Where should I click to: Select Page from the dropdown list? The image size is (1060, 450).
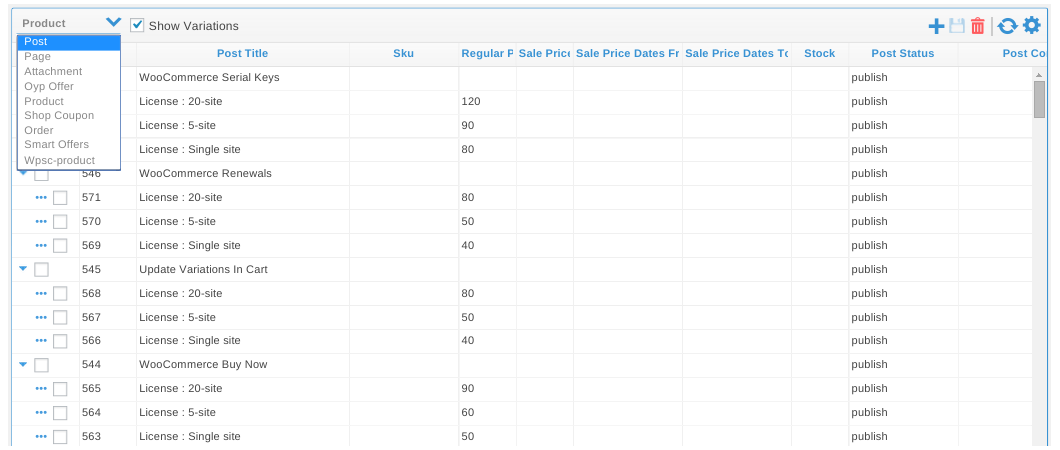(69, 57)
